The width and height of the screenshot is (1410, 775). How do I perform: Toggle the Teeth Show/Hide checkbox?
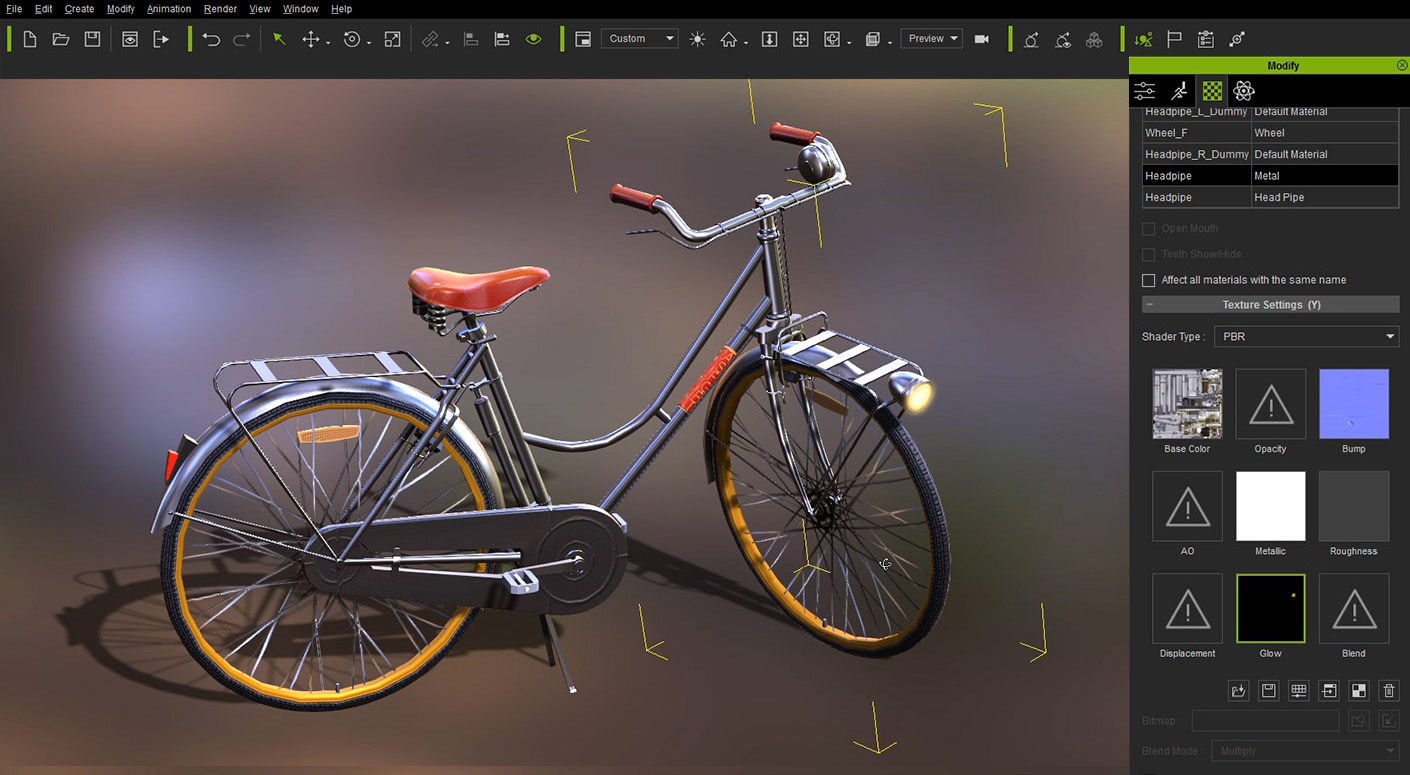[1148, 255]
